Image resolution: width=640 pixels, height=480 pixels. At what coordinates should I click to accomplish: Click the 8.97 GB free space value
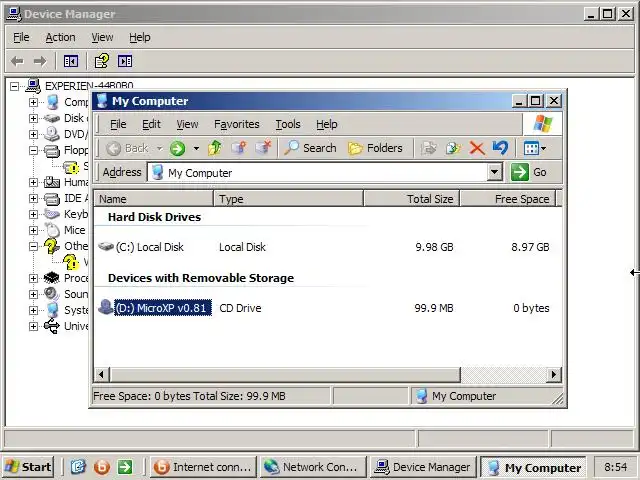tap(530, 247)
